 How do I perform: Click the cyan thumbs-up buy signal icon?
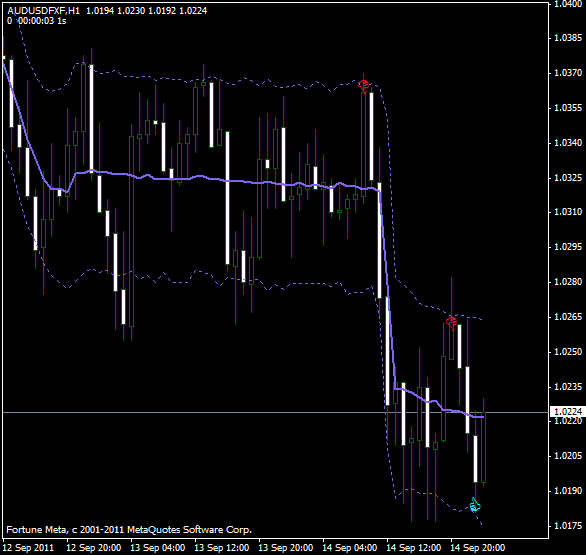475,505
